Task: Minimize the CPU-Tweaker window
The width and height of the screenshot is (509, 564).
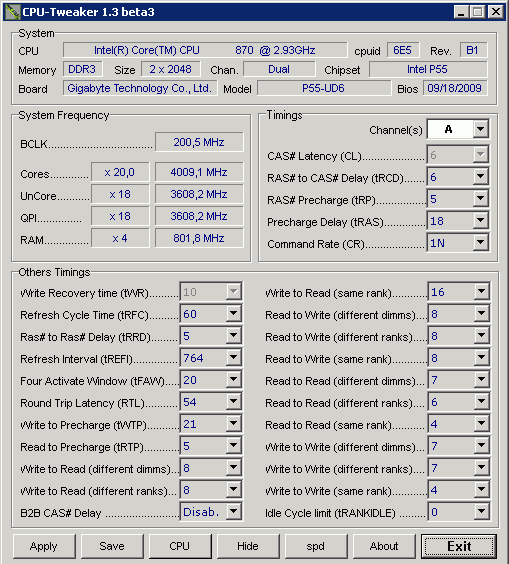Action: [x=462, y=12]
